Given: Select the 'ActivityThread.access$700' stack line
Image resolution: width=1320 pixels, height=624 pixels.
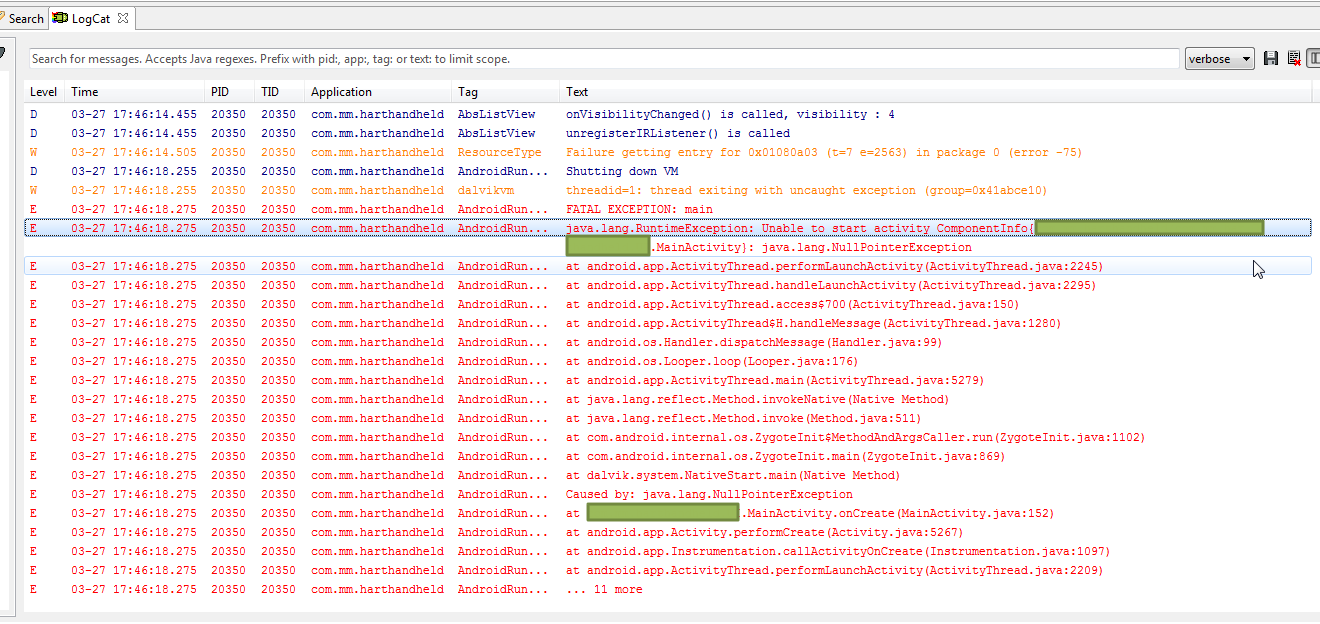Looking at the screenshot, I should pos(668,304).
